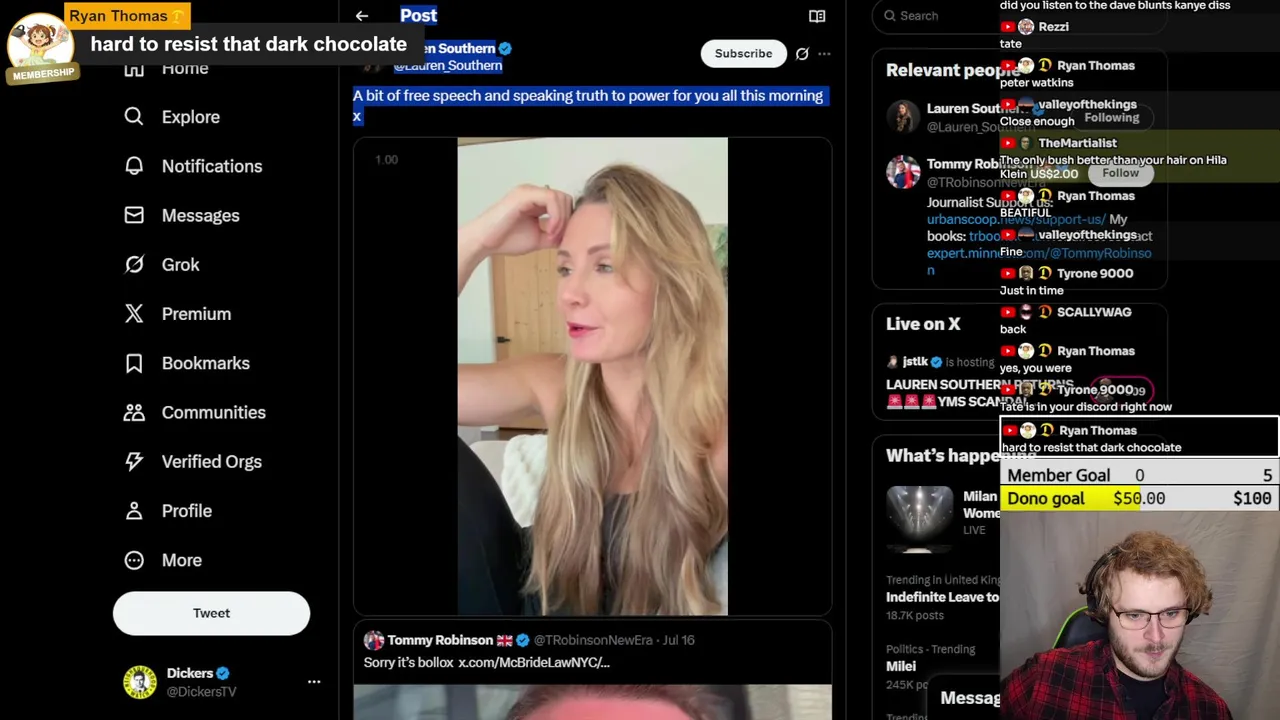Open post options three-dot menu
1280x720 pixels.
(x=824, y=54)
